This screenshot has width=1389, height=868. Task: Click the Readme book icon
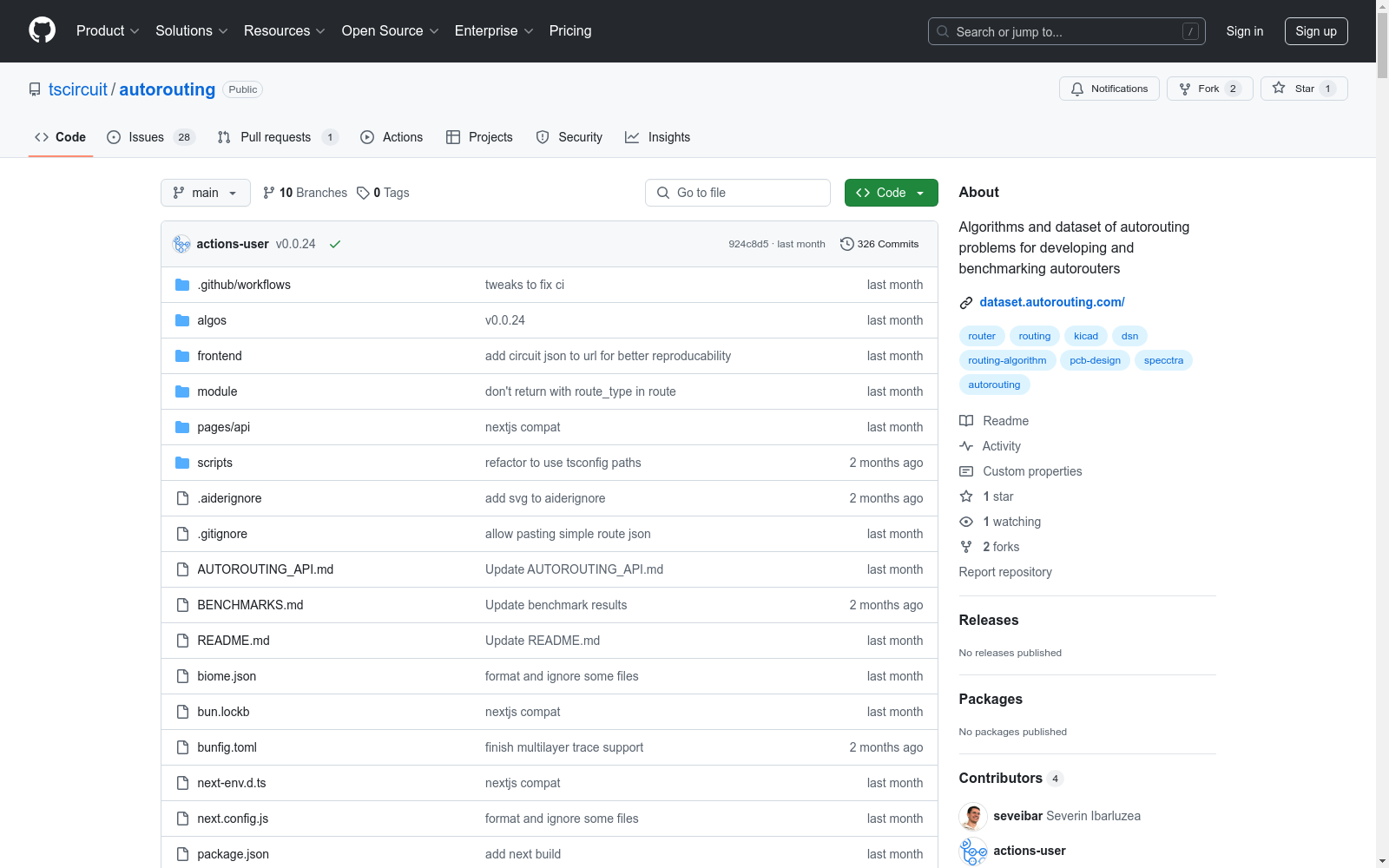point(966,421)
